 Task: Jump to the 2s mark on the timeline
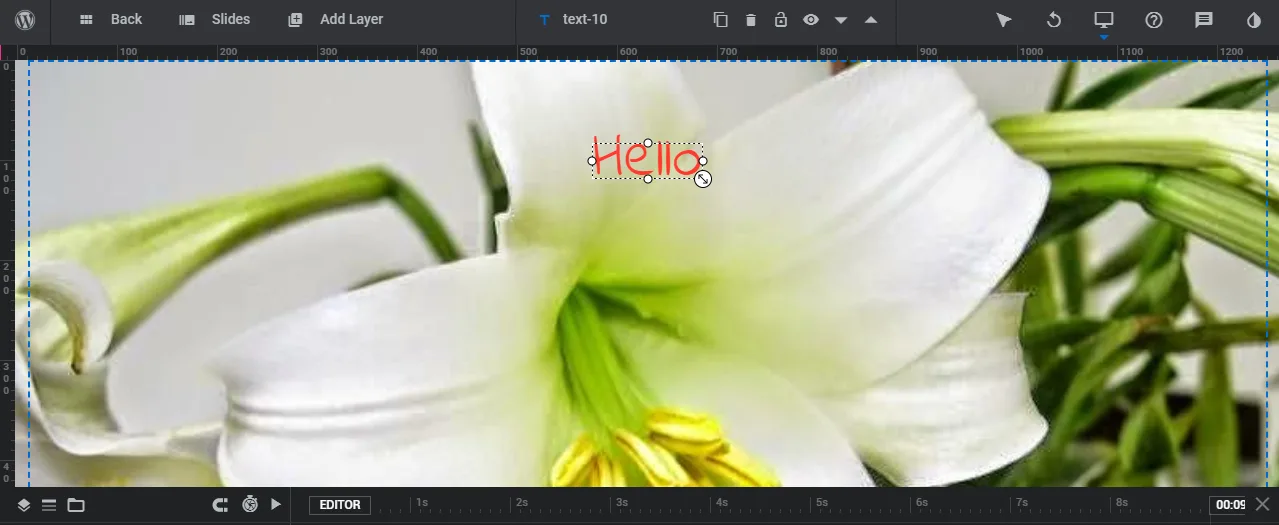[x=522, y=502]
